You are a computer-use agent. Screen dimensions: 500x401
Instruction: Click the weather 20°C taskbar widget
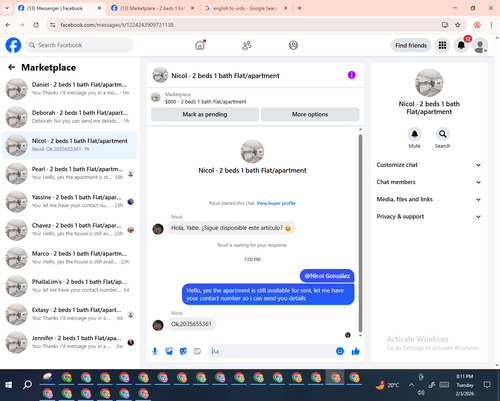click(387, 385)
